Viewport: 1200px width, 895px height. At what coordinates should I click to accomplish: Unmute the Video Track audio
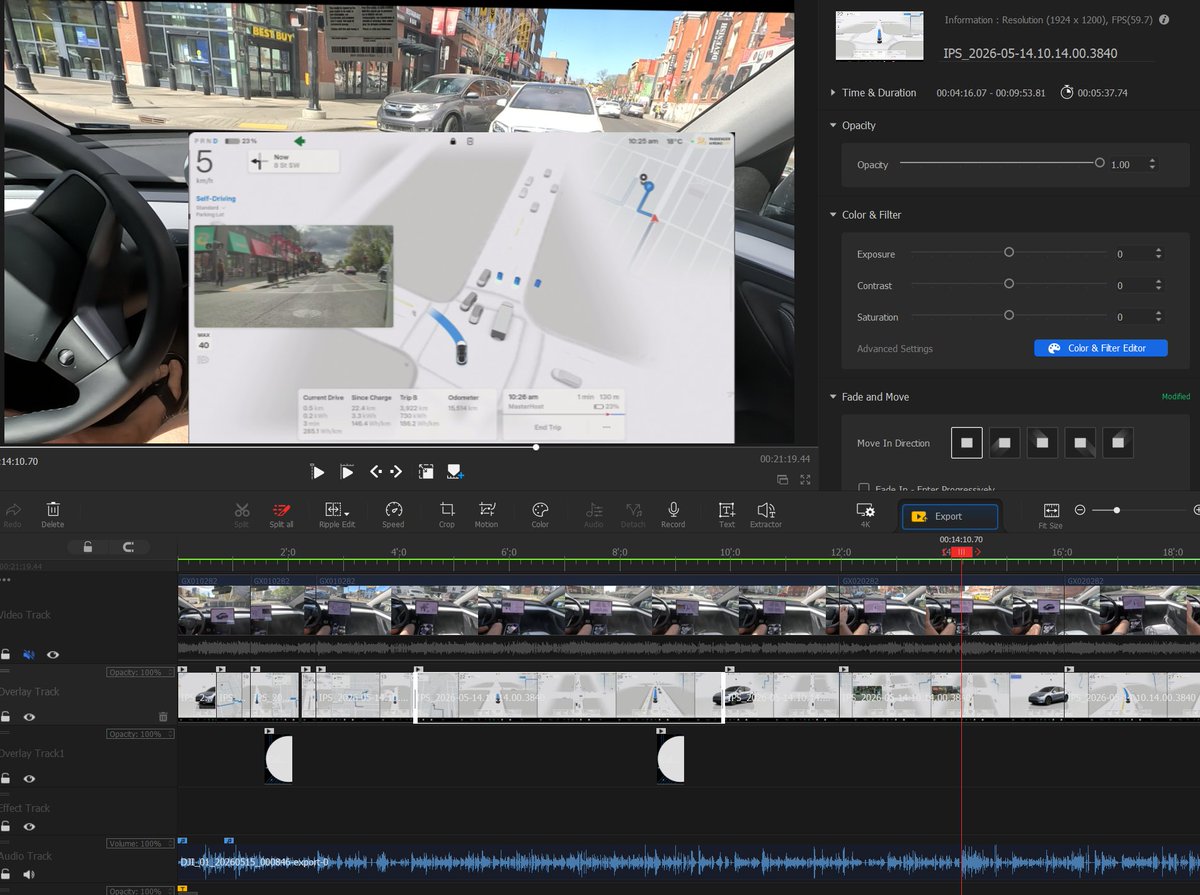(29, 654)
